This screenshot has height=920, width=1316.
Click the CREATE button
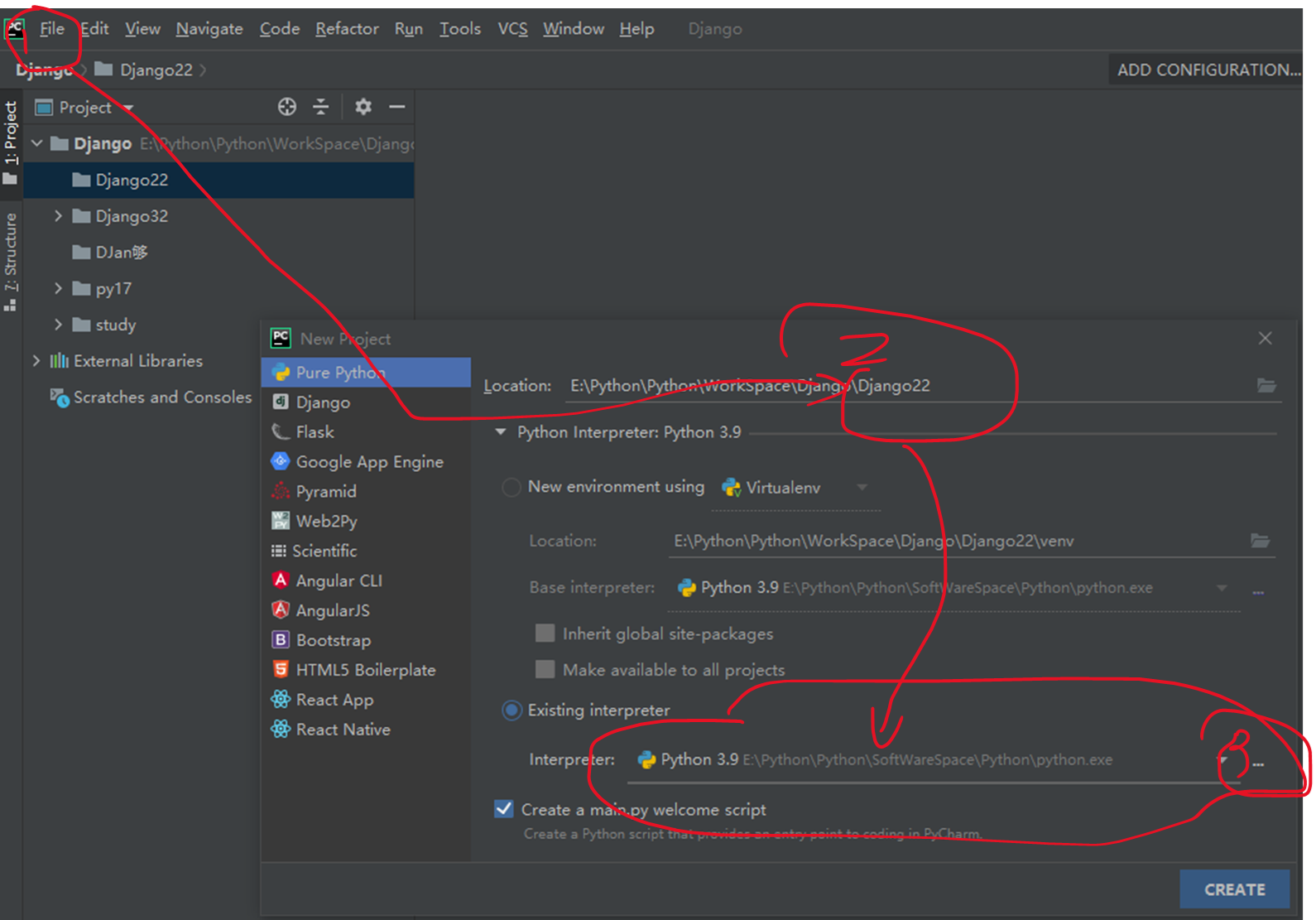coord(1234,889)
